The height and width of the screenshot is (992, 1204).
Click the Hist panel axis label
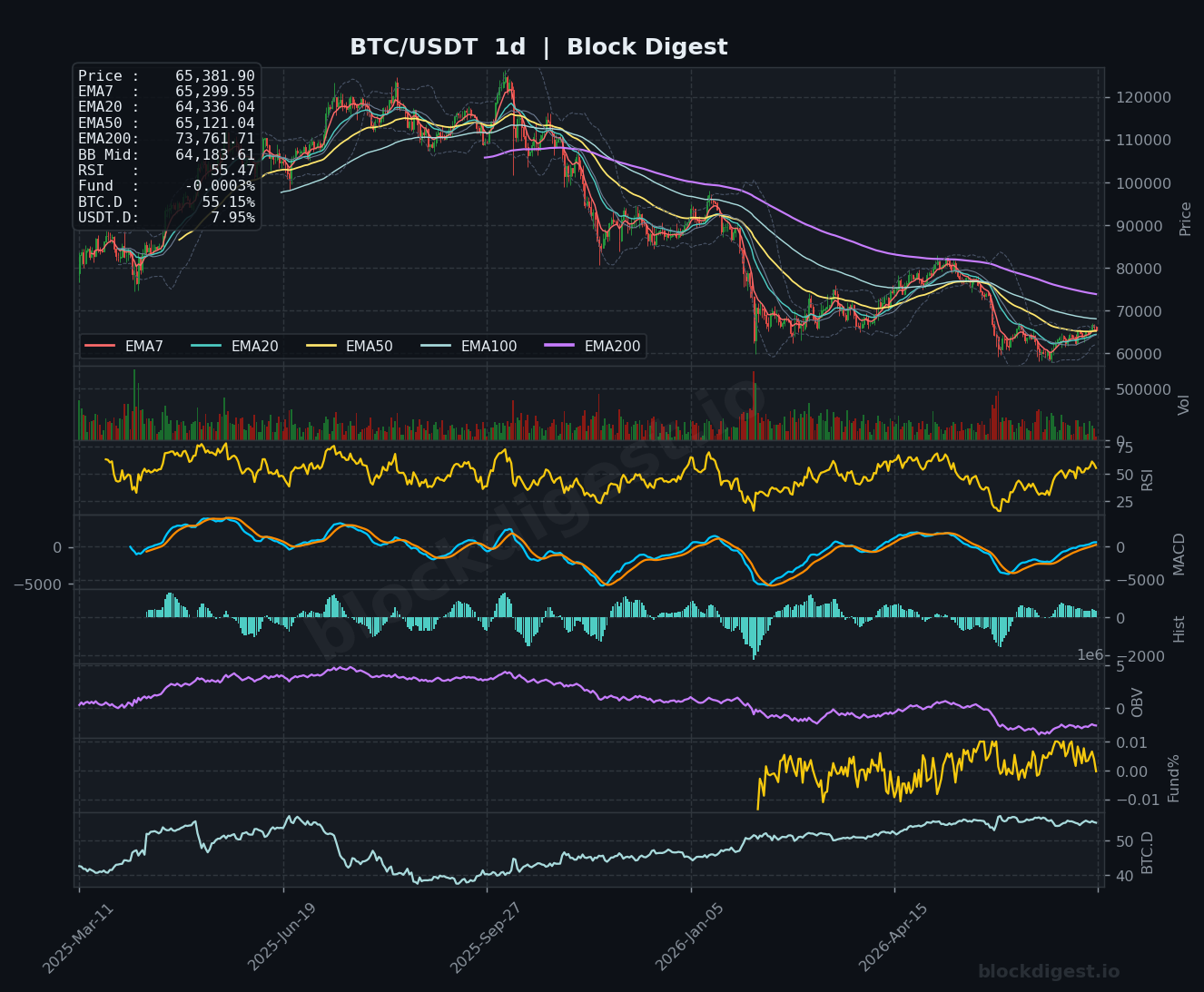tap(1179, 628)
